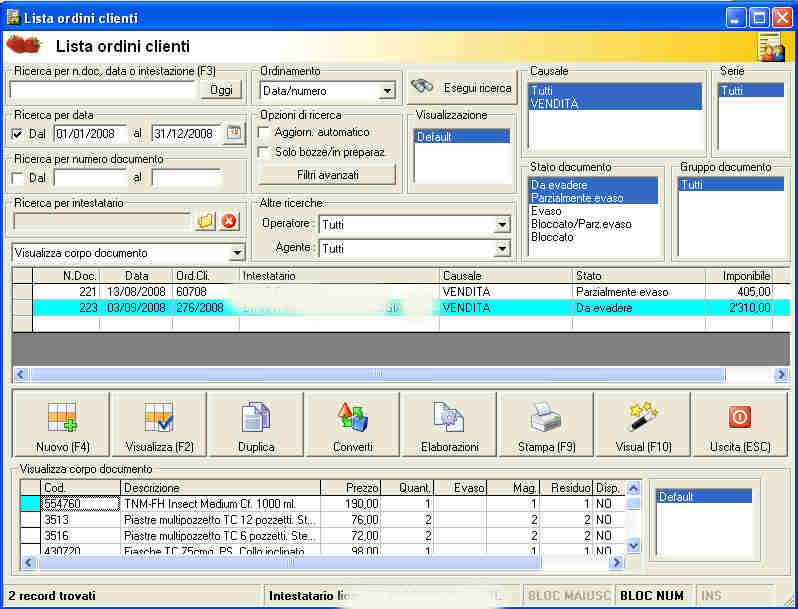
Task: Open the Operatore dropdown
Action: 502,225
